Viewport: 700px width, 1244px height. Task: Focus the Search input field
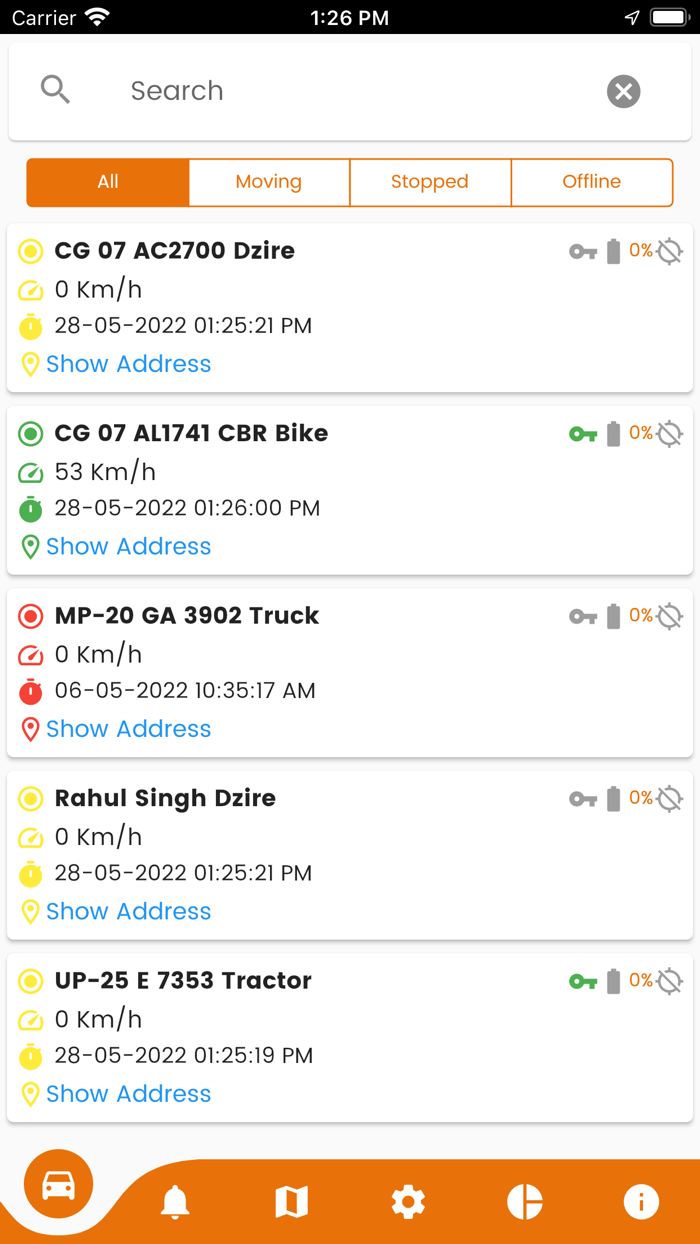click(350, 91)
